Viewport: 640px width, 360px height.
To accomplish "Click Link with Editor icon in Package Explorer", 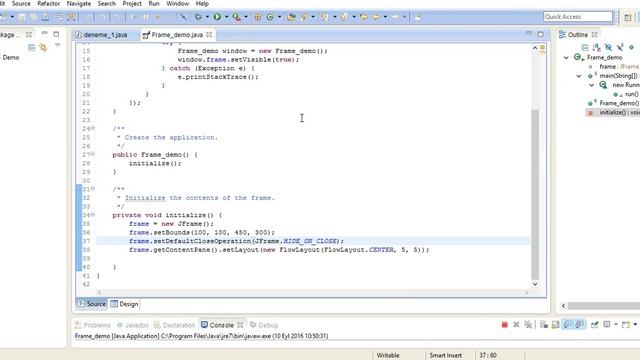I will (x=43, y=48).
